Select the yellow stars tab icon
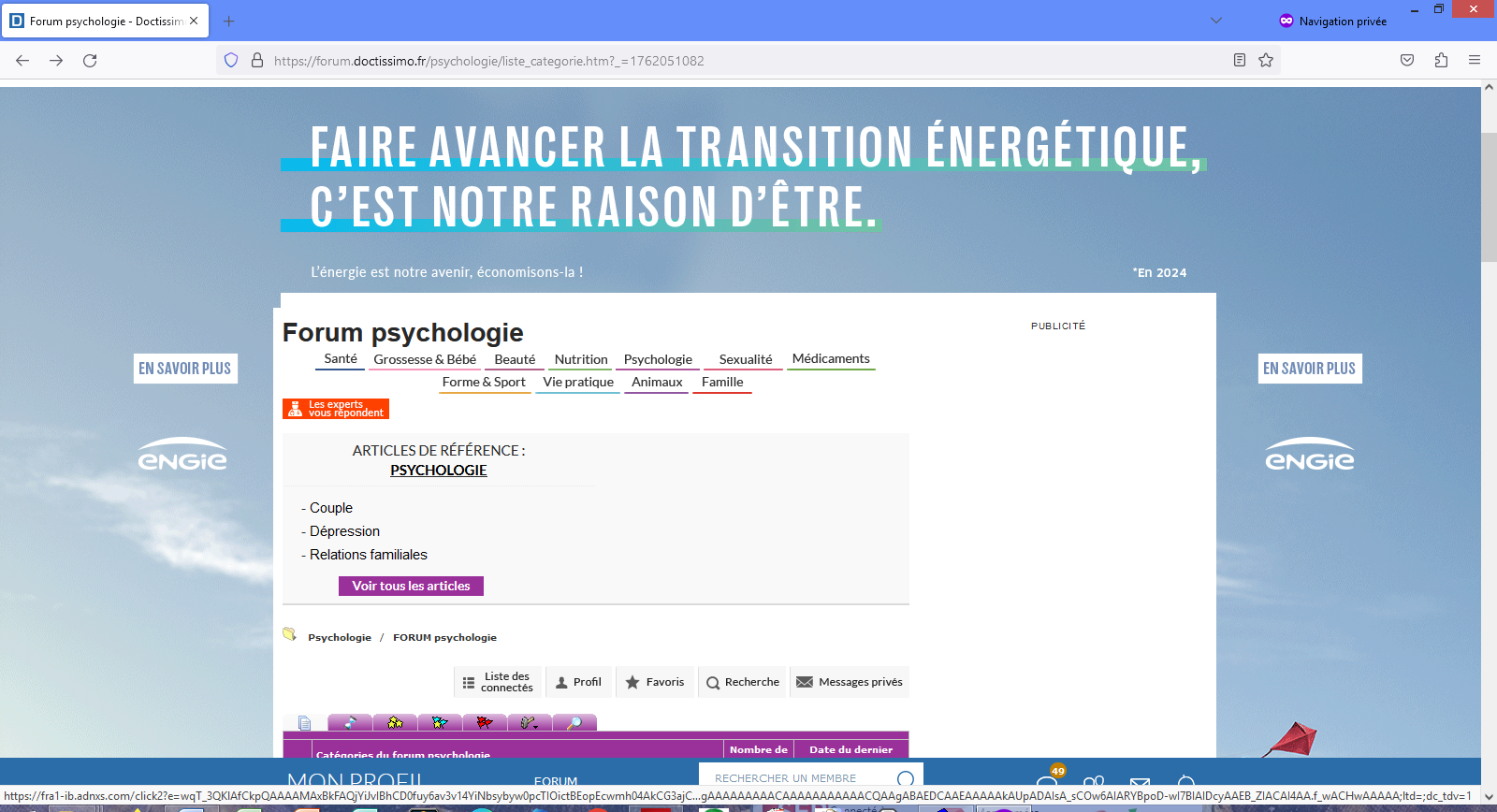This screenshot has width=1497, height=812. tap(395, 722)
